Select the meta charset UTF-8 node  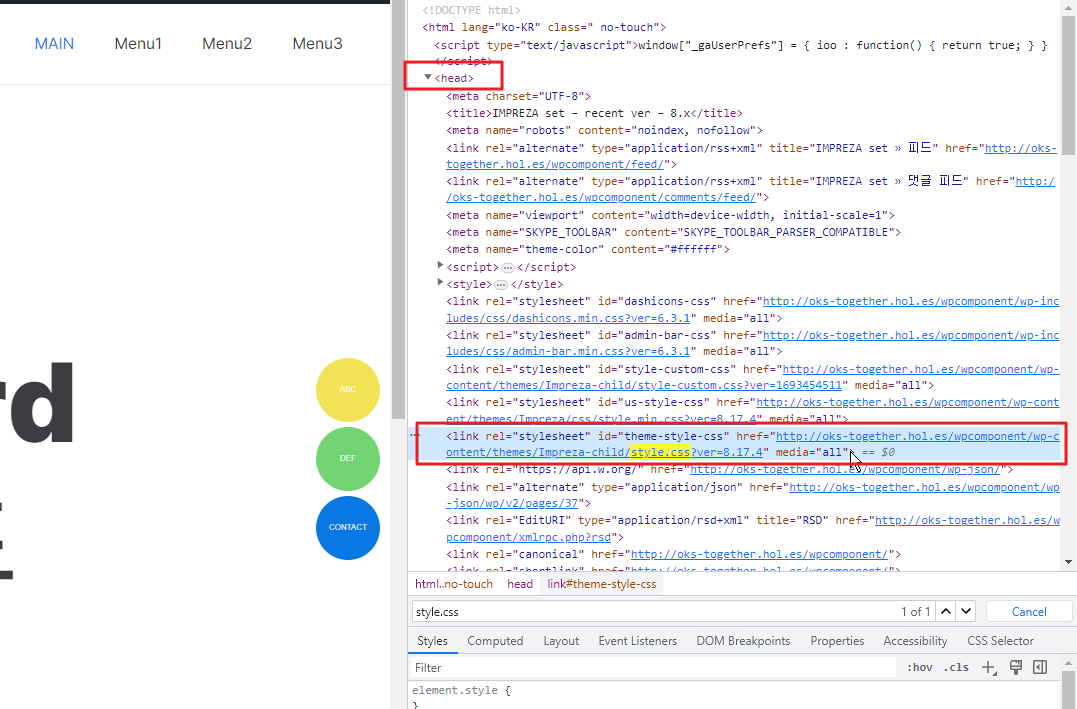pos(519,96)
